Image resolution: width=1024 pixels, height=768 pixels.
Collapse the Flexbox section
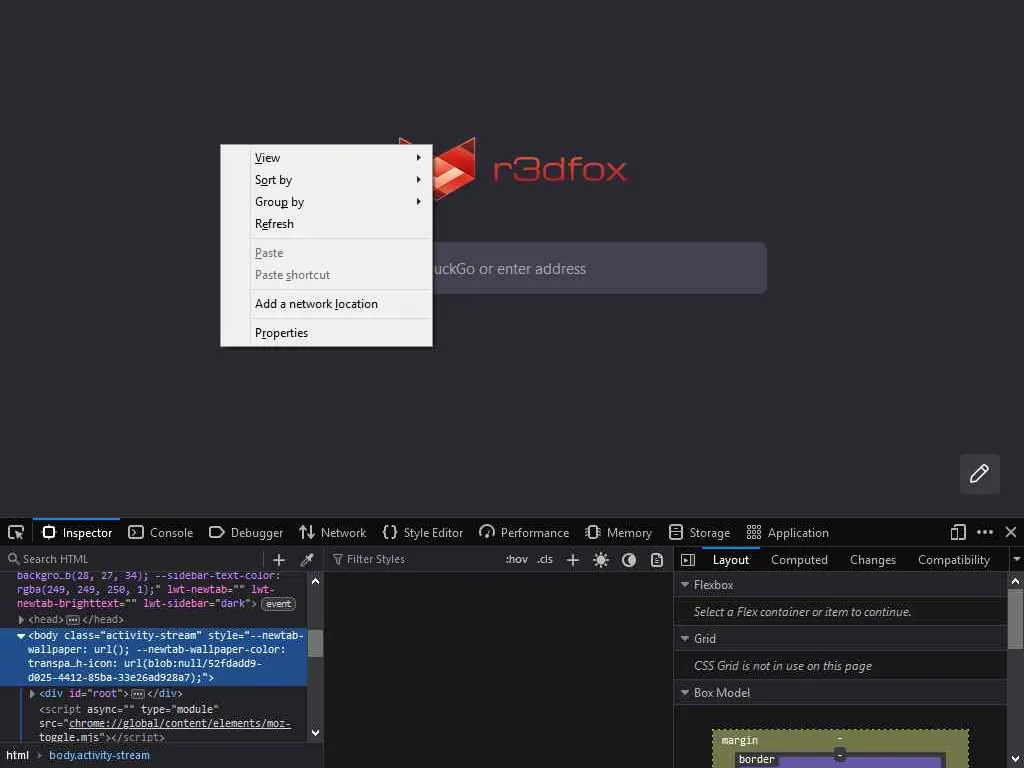tap(685, 585)
